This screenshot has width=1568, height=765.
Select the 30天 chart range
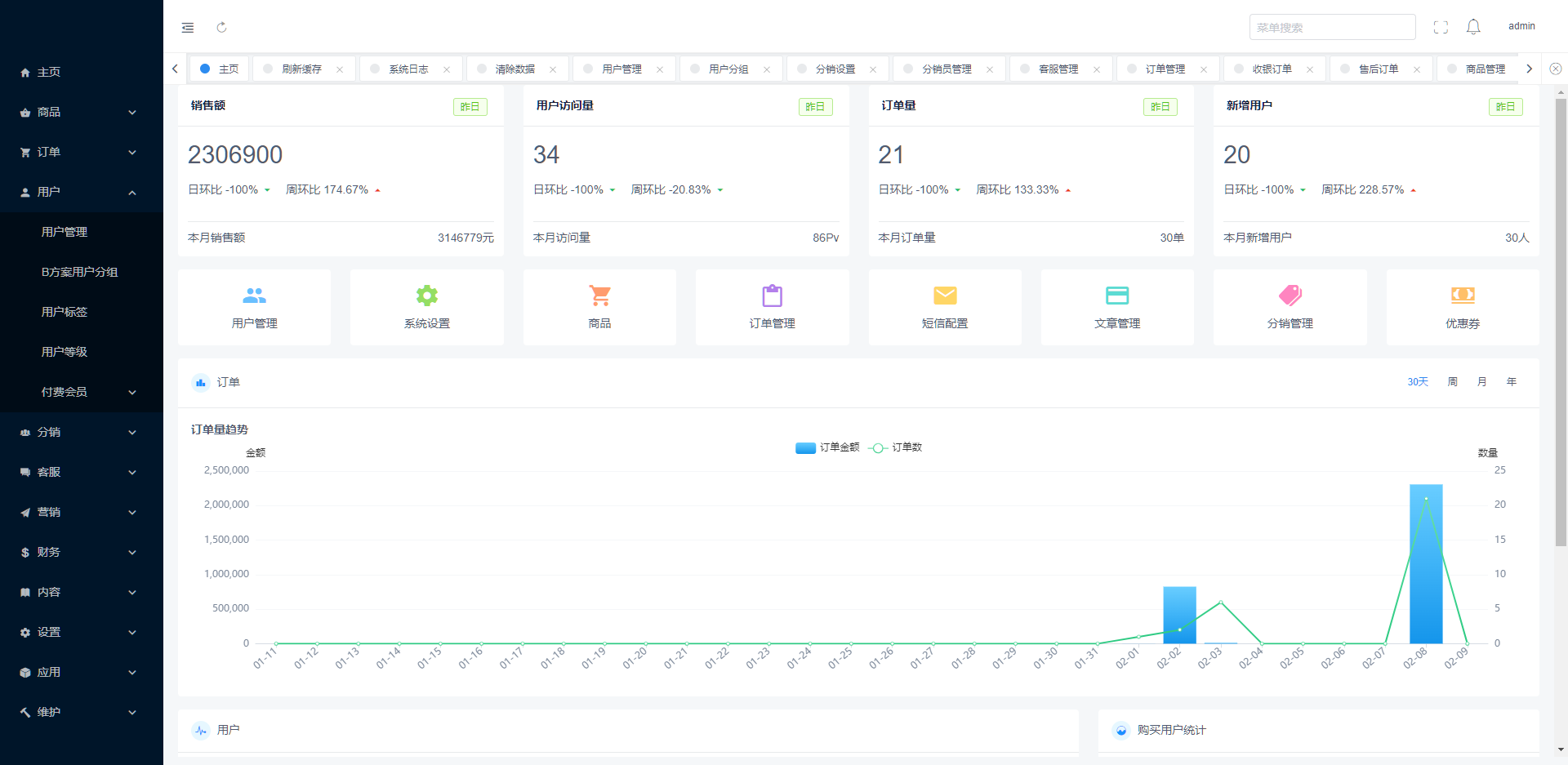tap(1418, 382)
